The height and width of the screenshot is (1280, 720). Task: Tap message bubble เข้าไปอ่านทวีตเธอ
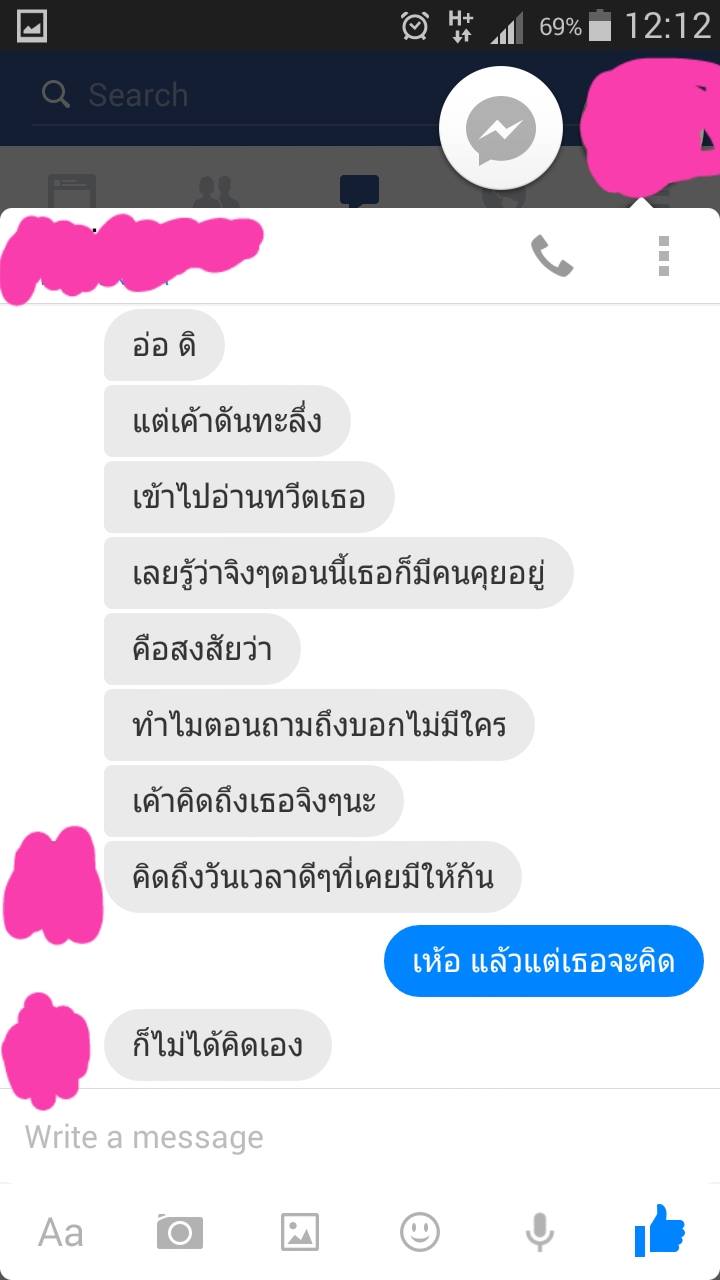point(249,497)
